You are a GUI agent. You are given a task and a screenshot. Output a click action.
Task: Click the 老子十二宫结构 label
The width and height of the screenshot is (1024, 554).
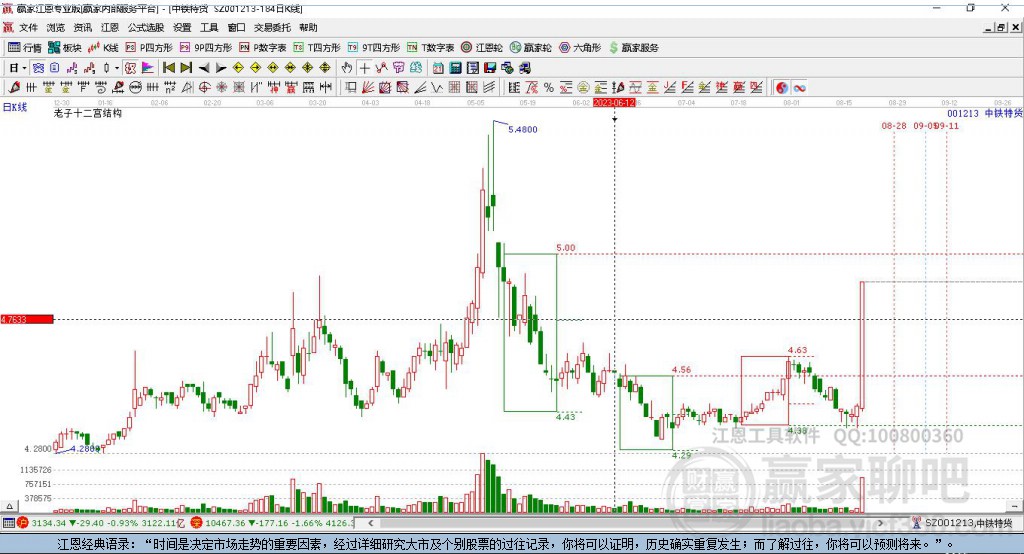(88, 113)
